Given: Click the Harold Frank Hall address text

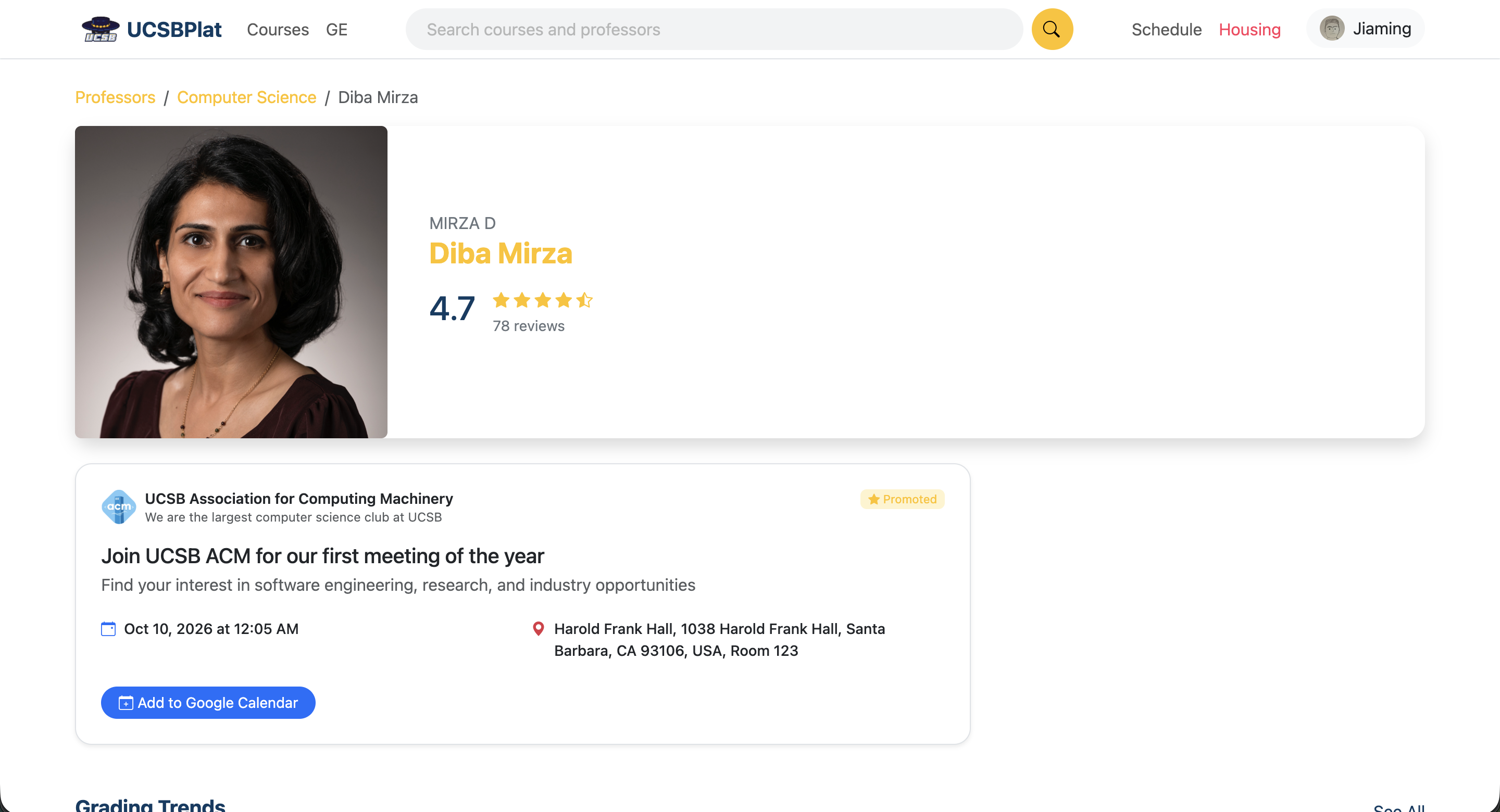Looking at the screenshot, I should click(720, 639).
